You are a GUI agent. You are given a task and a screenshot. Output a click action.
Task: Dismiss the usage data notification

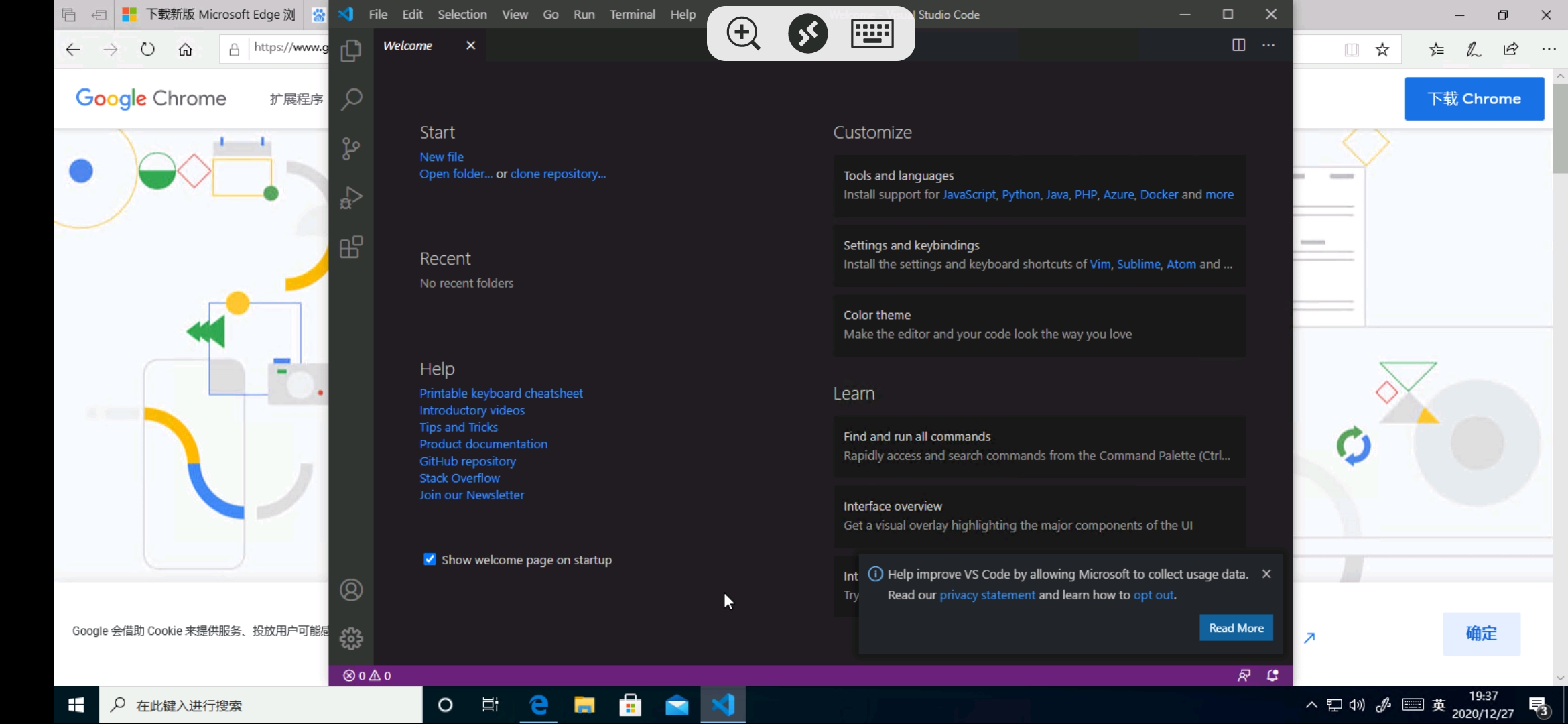[1266, 574]
